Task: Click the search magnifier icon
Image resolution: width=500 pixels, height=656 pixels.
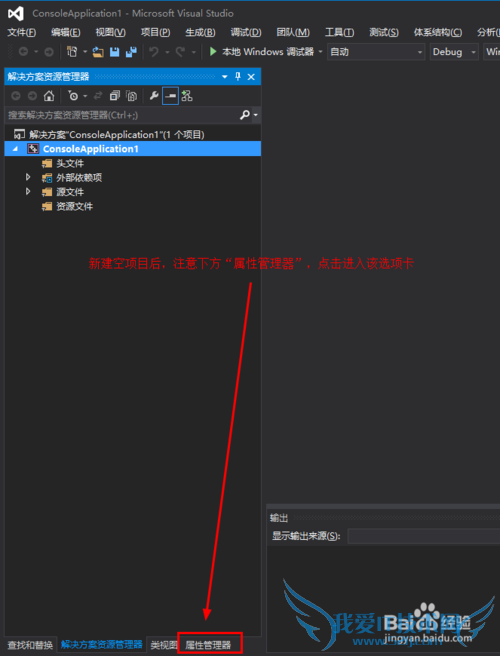Action: coord(245,115)
